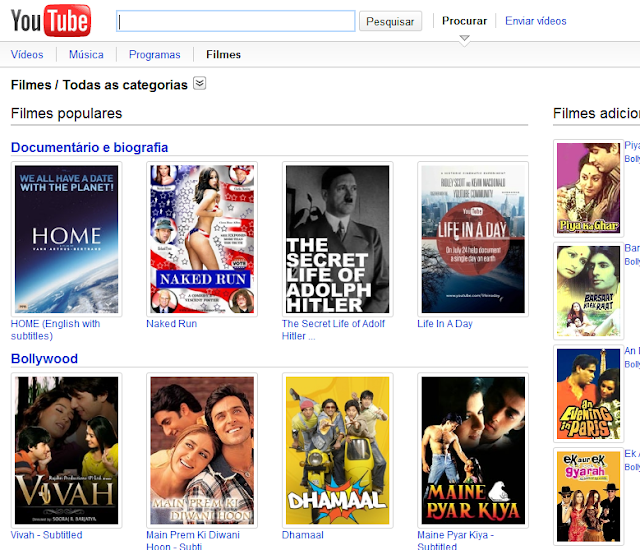
Task: Click the HOME (English with subtitles) title link
Action: [x=55, y=330]
